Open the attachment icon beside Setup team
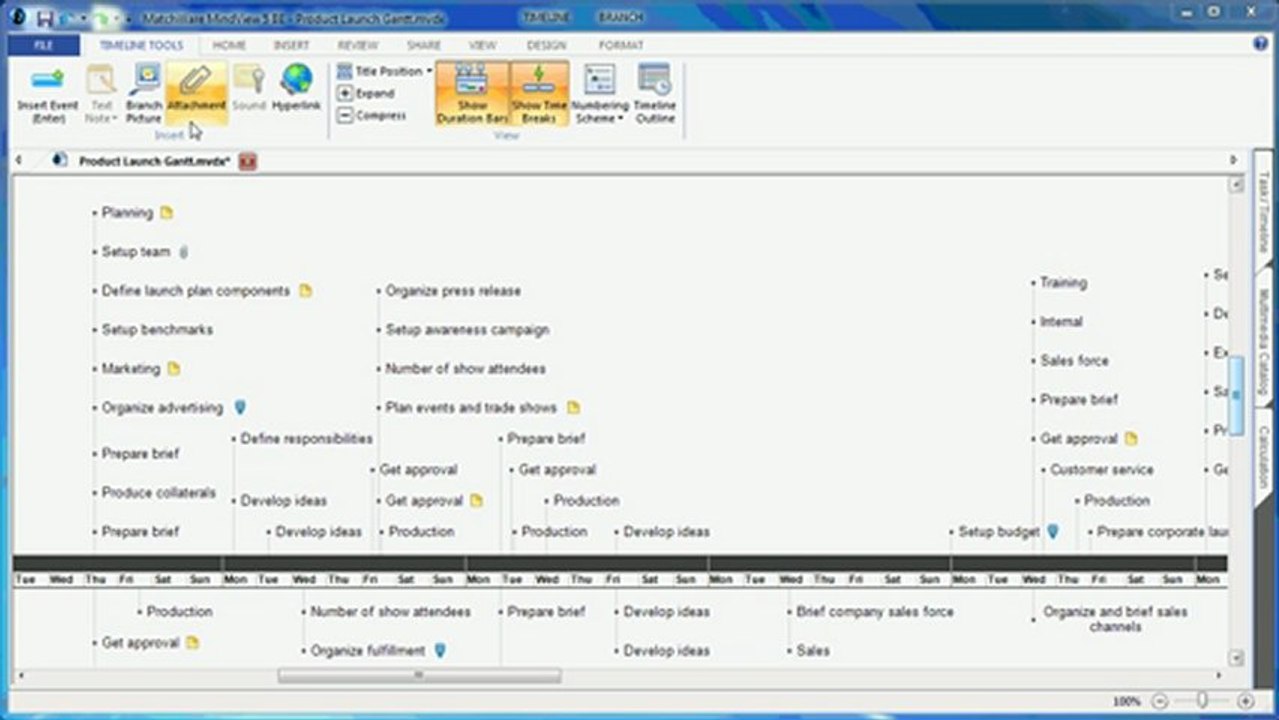This screenshot has width=1279, height=720. [183, 252]
